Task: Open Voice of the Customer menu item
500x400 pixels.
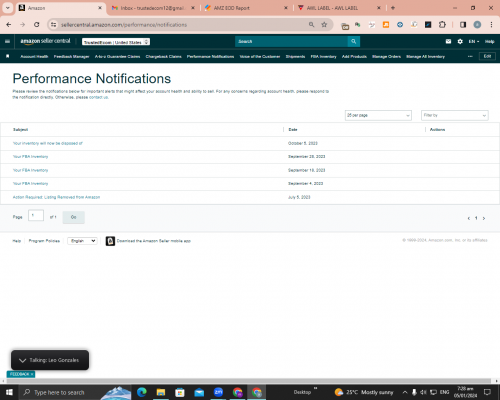Action: coord(260,56)
